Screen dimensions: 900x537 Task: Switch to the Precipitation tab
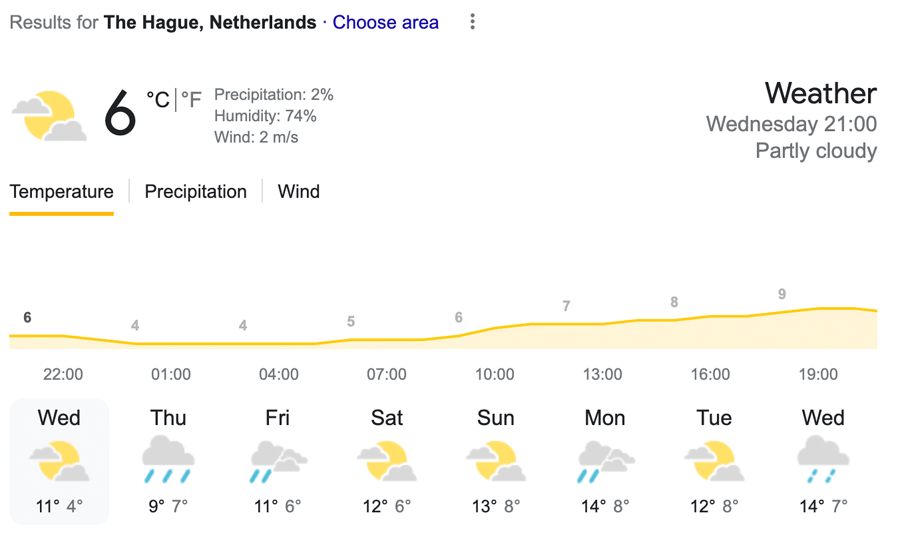[x=196, y=192]
